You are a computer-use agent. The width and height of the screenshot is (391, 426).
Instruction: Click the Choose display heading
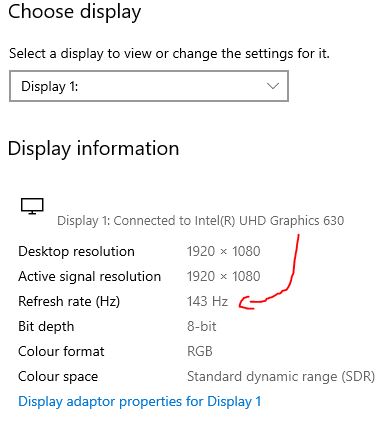[x=74, y=12]
